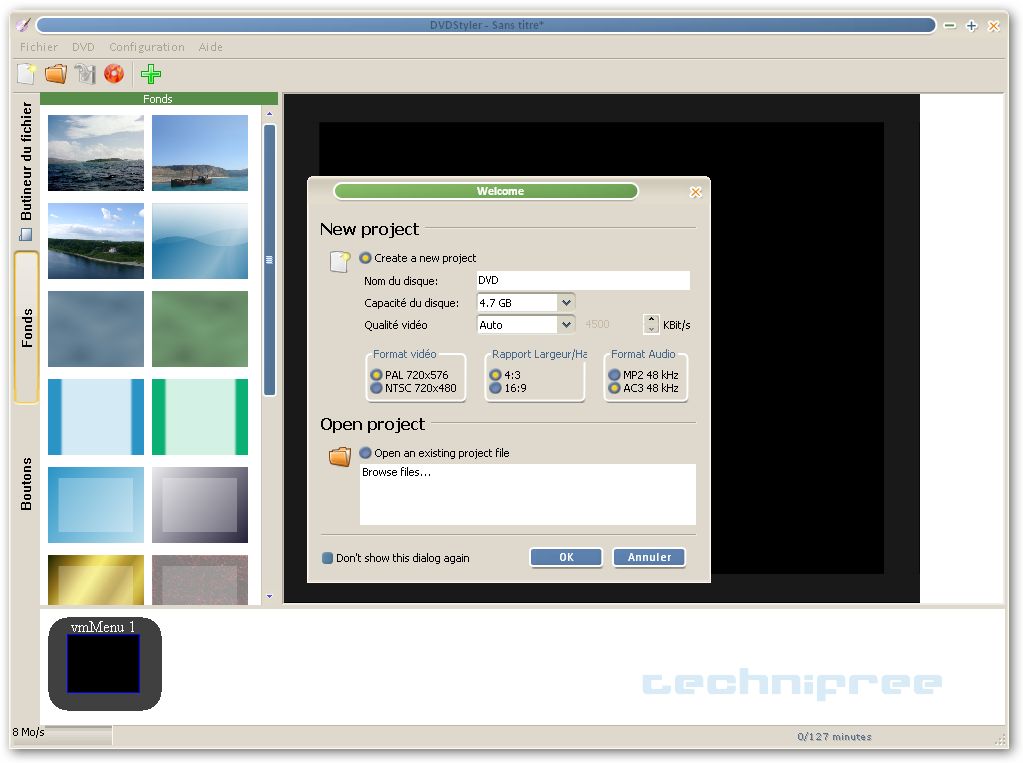Image resolution: width=1023 pixels, height=763 pixels.
Task: Expand the Capacité du disque dropdown
Action: point(566,302)
